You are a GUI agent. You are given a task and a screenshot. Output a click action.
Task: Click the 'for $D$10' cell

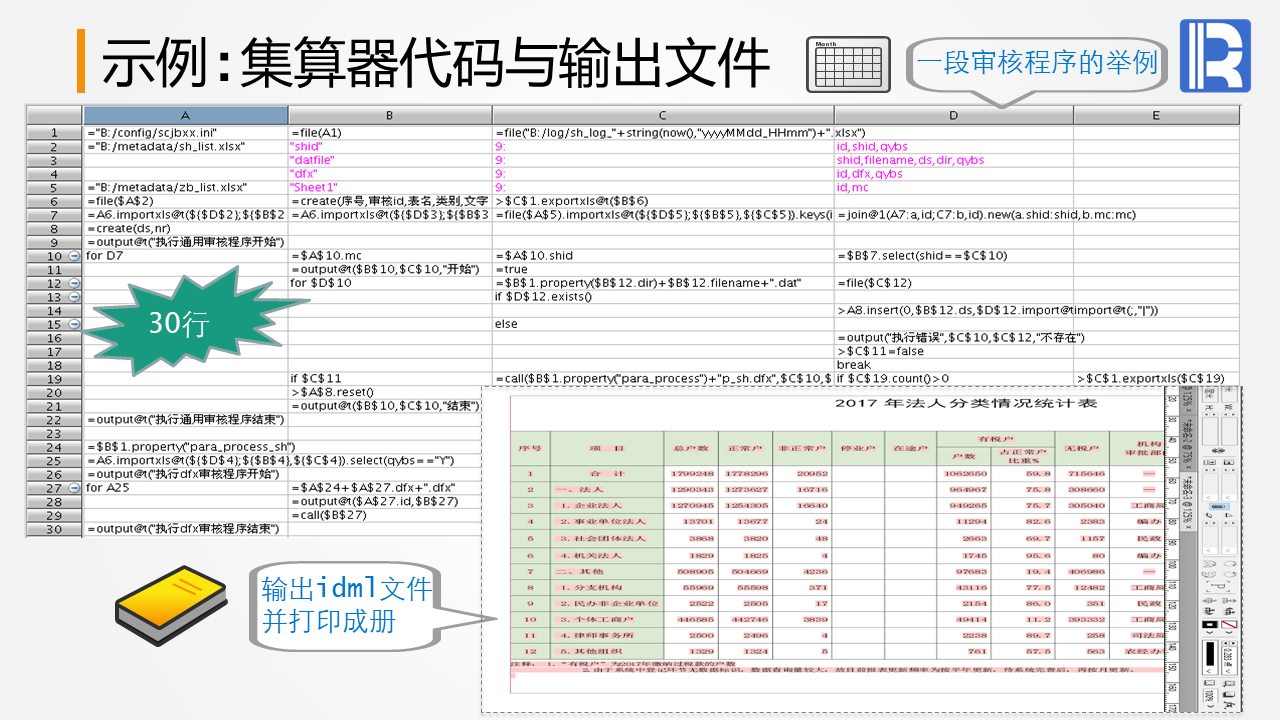click(390, 283)
